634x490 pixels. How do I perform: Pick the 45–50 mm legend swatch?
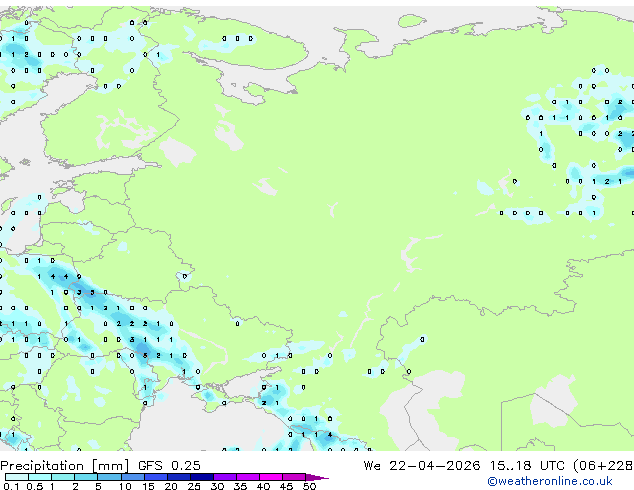click(294, 477)
